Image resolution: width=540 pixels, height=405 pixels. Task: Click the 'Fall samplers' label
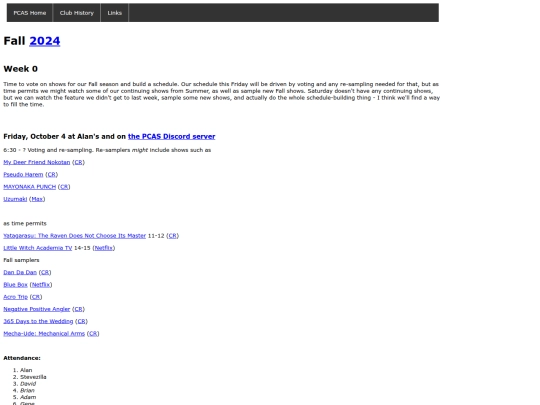point(21,260)
